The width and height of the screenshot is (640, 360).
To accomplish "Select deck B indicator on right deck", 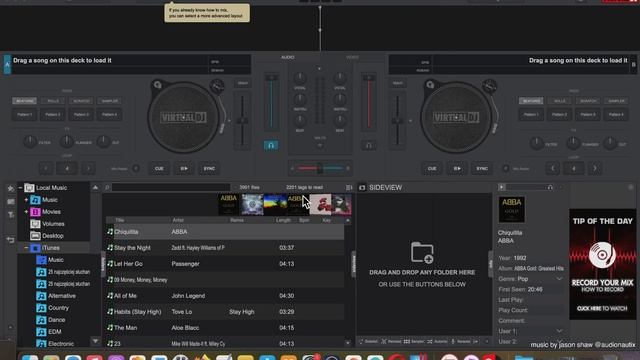I will 633,64.
